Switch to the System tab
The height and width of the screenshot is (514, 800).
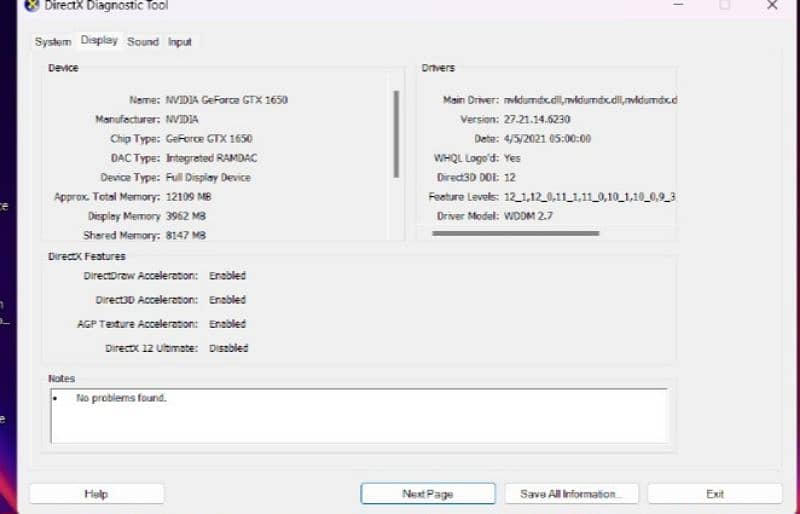click(x=53, y=42)
